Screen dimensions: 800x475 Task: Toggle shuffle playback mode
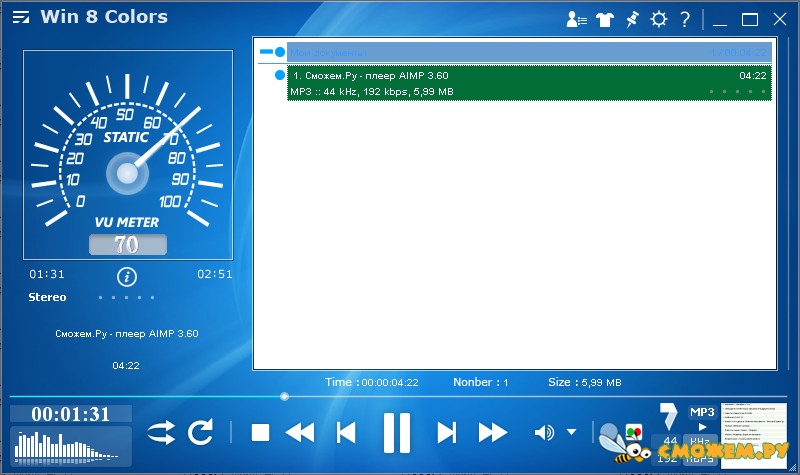pyautogui.click(x=161, y=433)
